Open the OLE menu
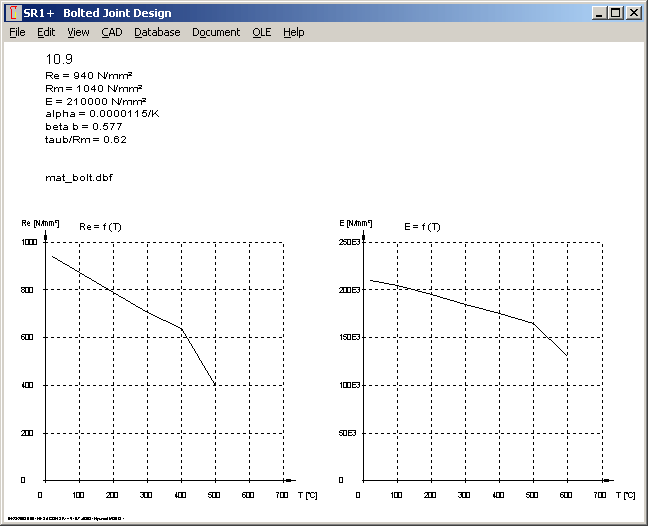The height and width of the screenshot is (526, 648). click(x=261, y=32)
